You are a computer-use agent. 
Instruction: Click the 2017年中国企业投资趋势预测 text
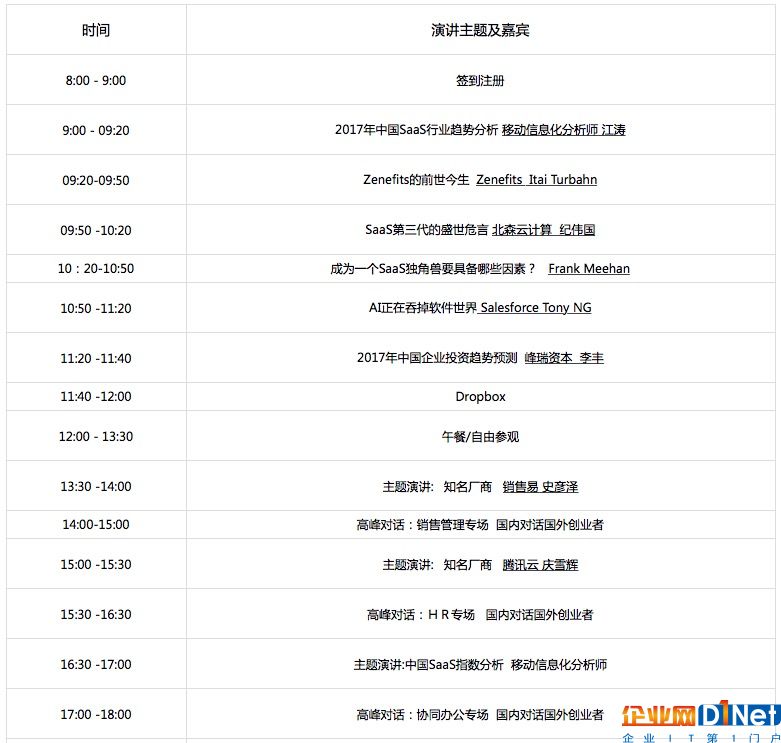437,358
